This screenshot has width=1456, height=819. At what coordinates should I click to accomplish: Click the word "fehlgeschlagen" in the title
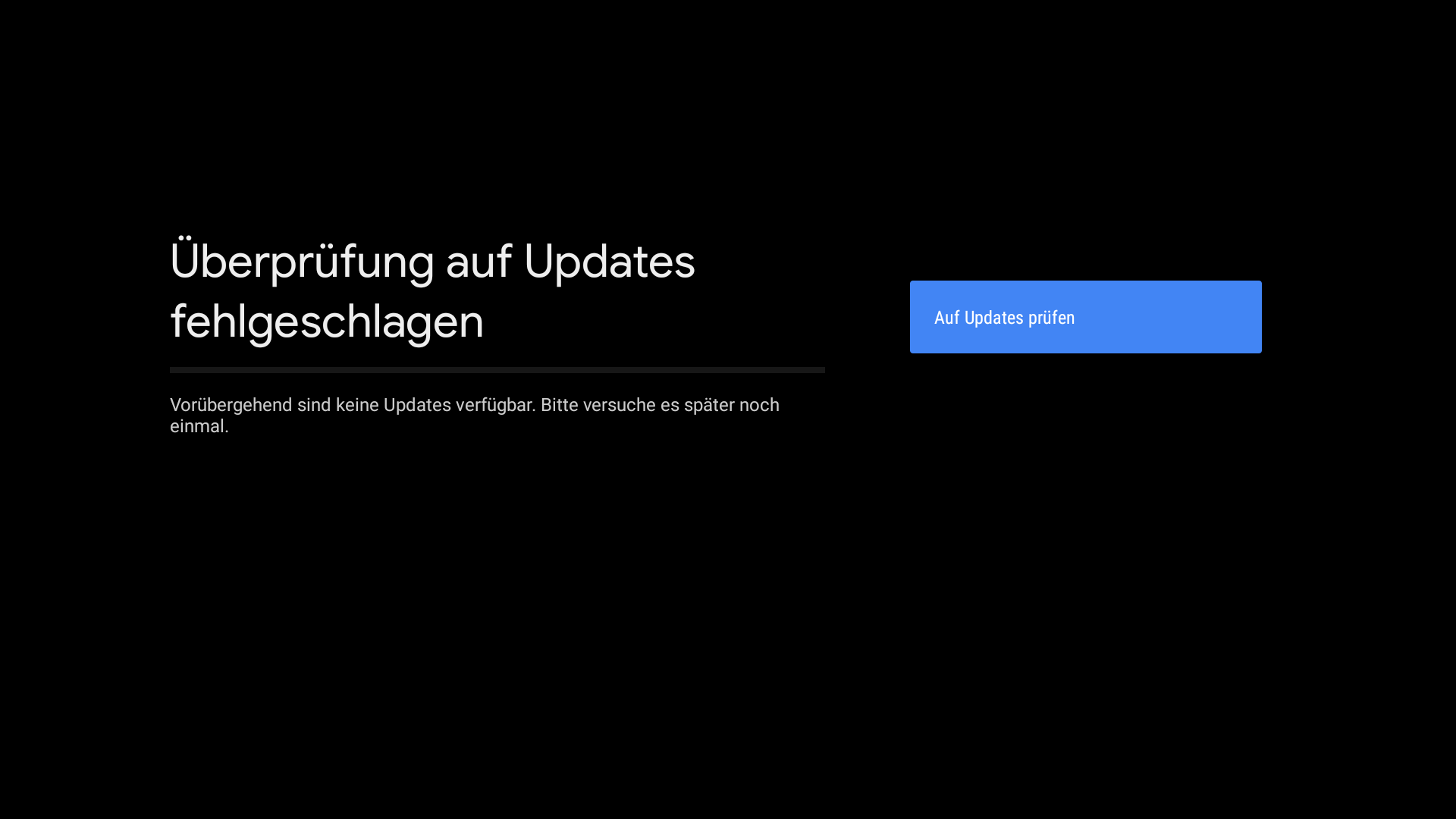(x=327, y=322)
